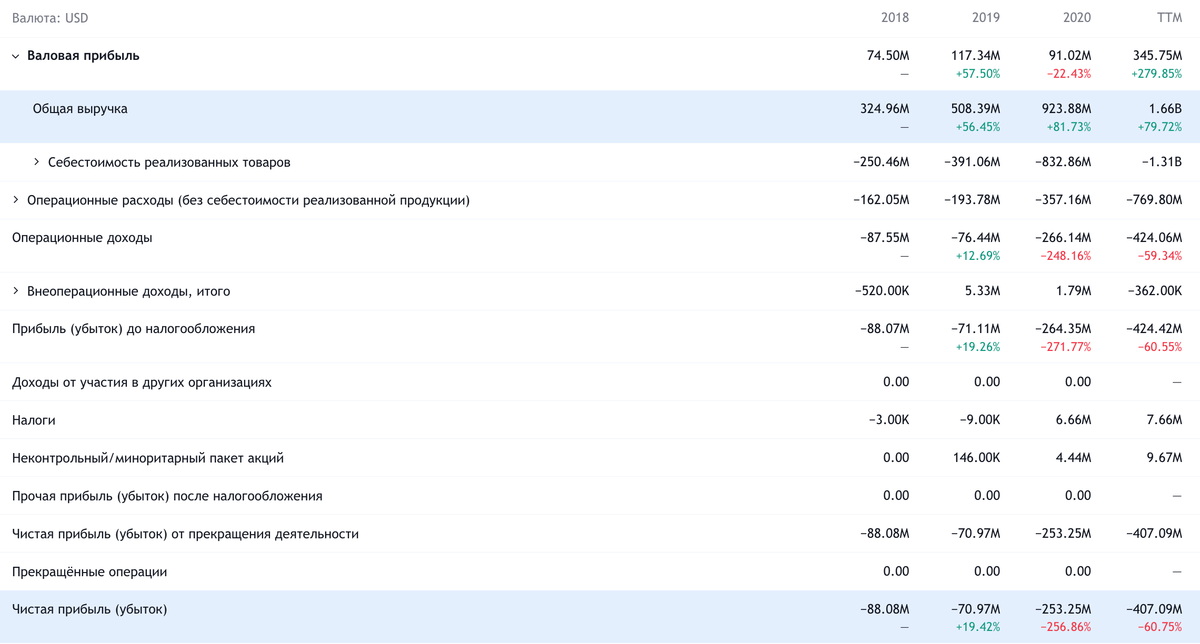Click the −271.77% change figure

click(1065, 347)
